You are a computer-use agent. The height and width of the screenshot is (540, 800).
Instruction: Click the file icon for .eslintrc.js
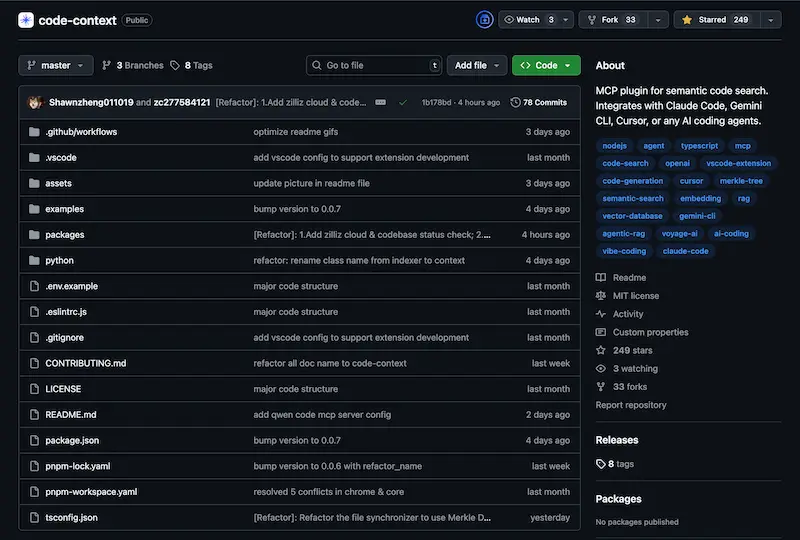point(34,312)
